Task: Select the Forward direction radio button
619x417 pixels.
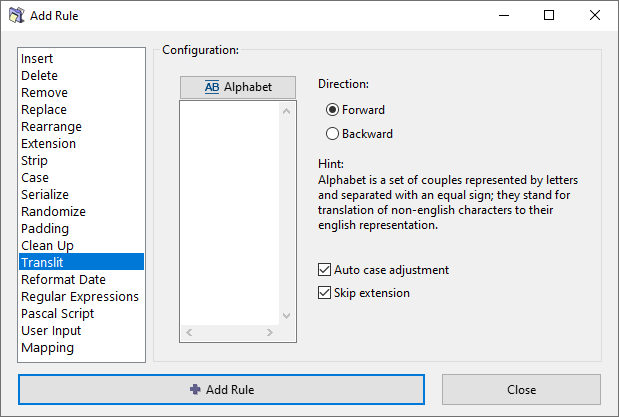Action: 333,110
